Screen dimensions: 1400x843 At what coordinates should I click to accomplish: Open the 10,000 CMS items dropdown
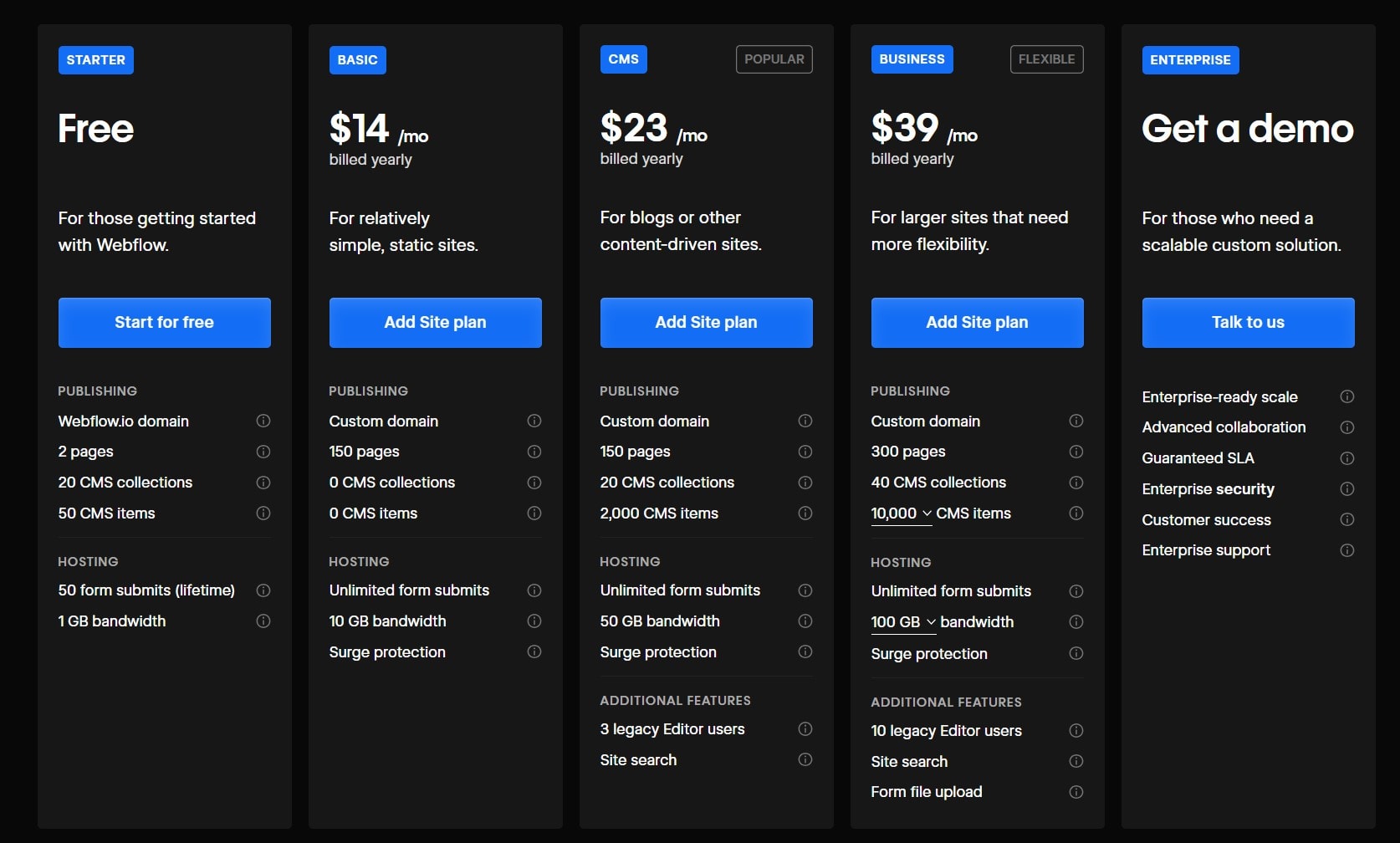pyautogui.click(x=902, y=513)
